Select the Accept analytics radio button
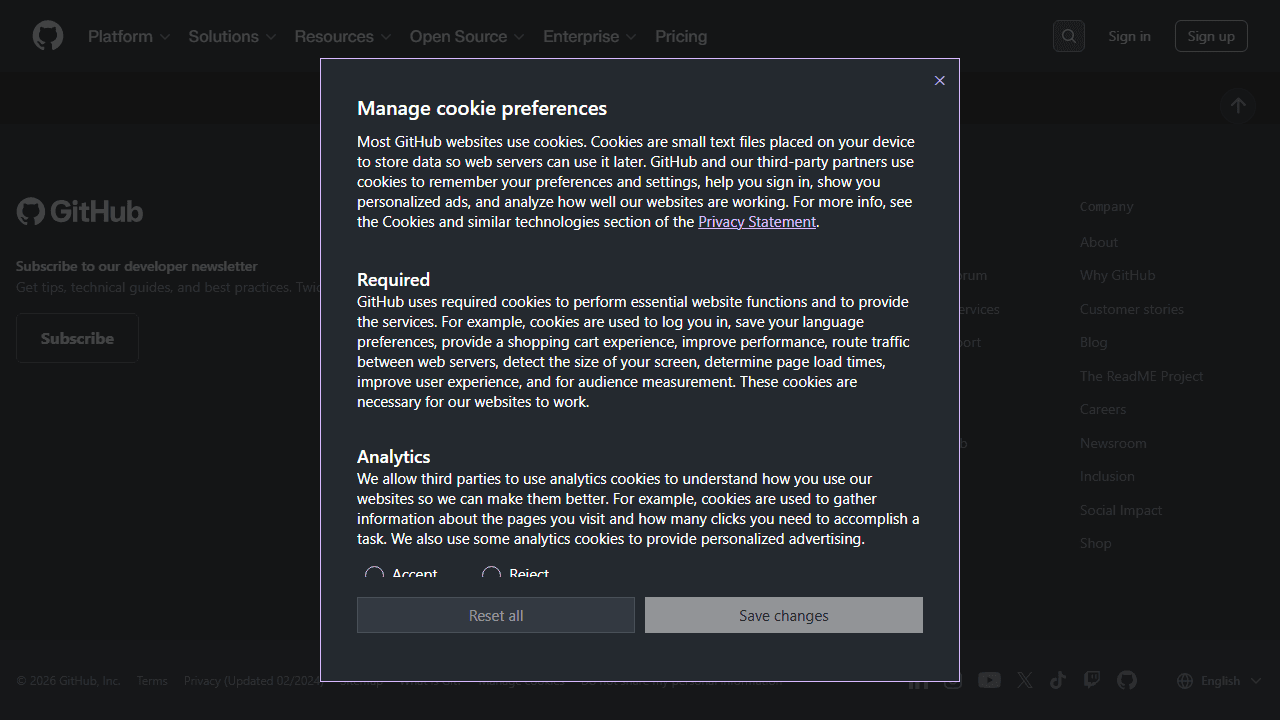The width and height of the screenshot is (1280, 720). point(374,574)
